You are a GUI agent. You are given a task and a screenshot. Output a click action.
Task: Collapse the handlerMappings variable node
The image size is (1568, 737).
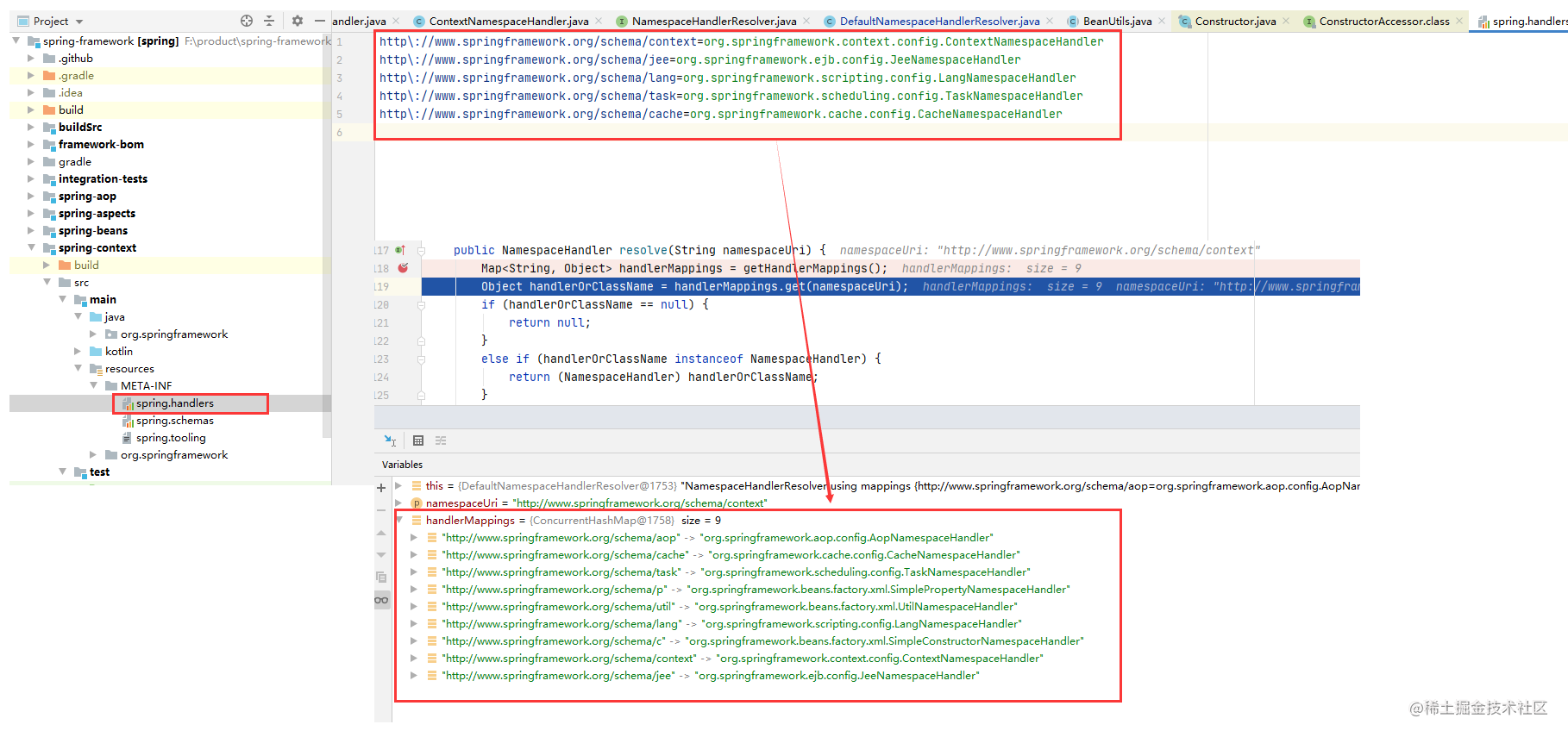tap(398, 520)
